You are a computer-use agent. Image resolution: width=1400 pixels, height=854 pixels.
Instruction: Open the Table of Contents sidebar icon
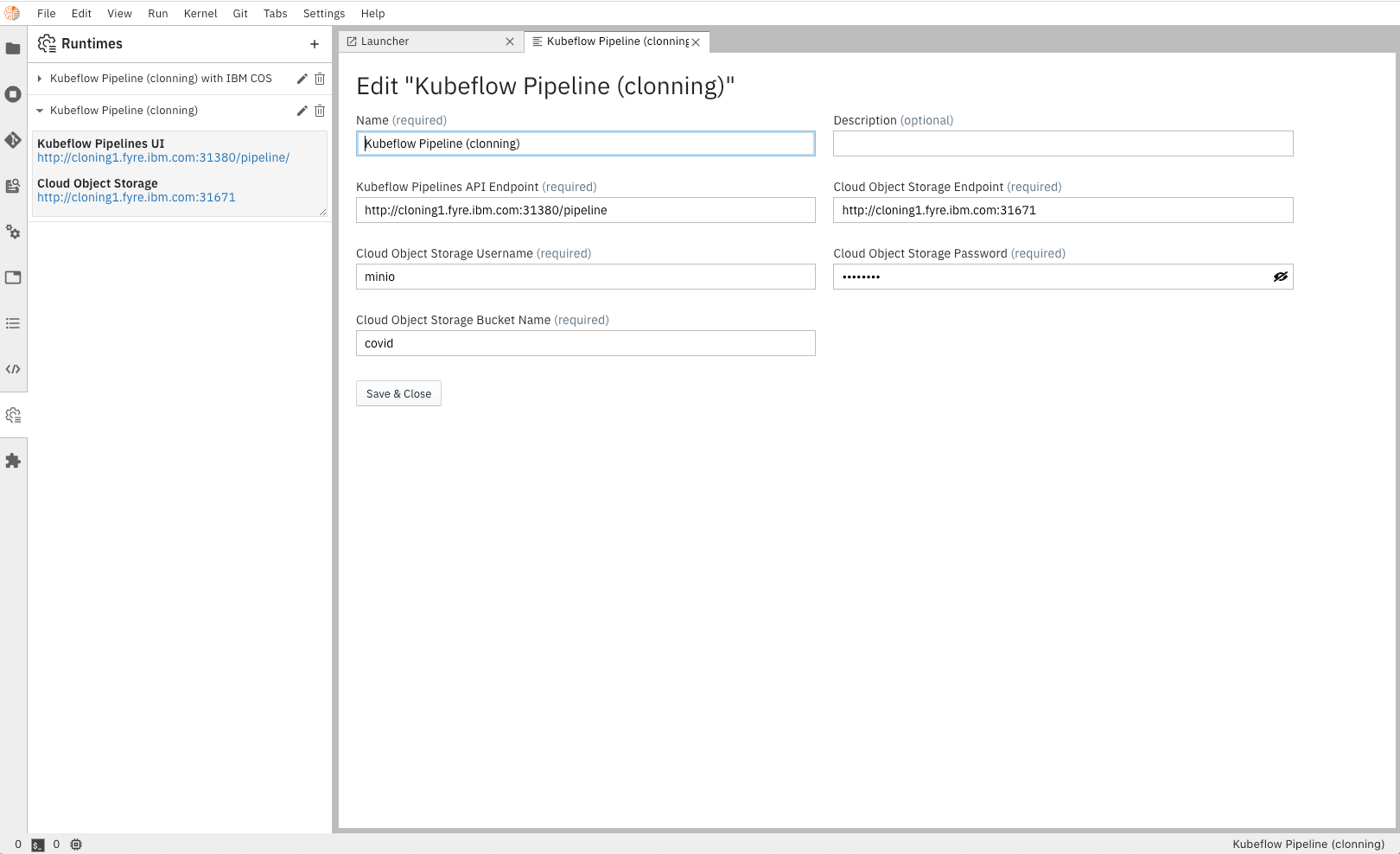(13, 323)
